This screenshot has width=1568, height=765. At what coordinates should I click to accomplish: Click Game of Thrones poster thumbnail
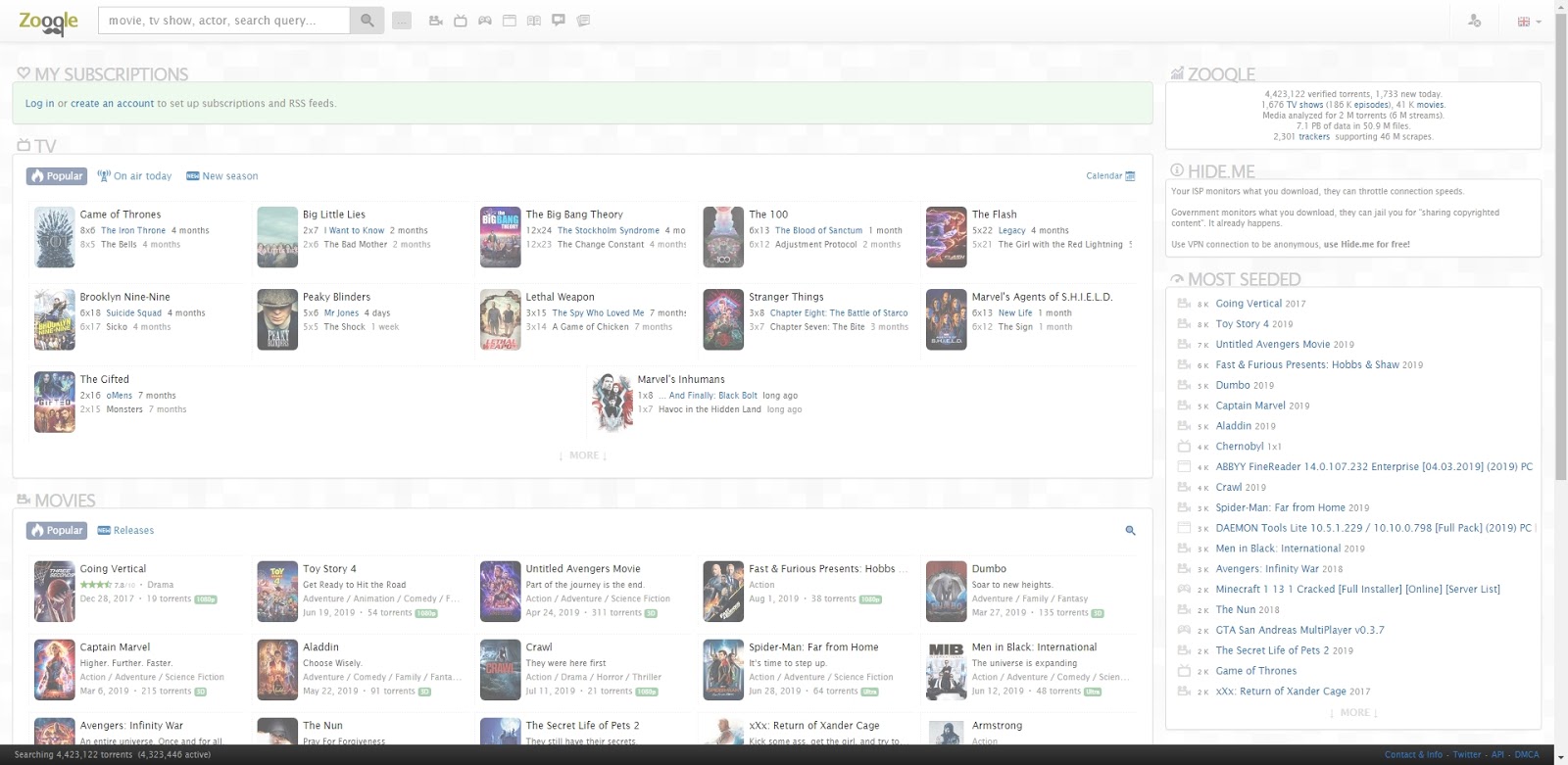[x=54, y=237]
